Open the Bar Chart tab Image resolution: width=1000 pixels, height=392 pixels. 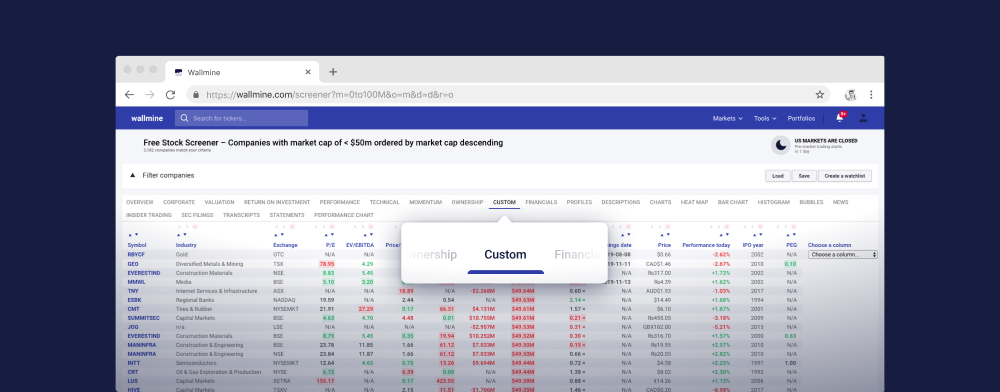[733, 202]
